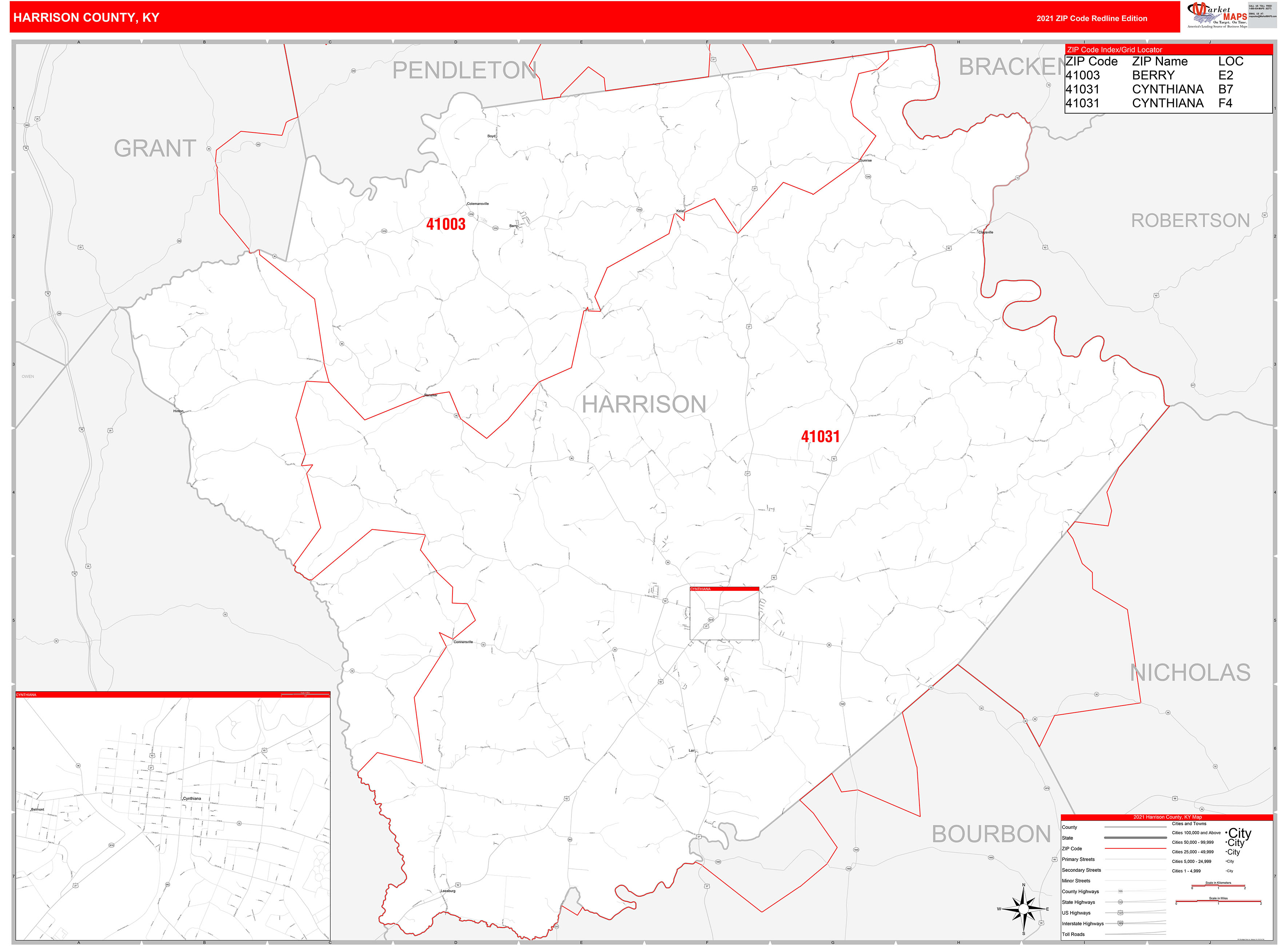Click the US Highways shield symbol in legend

point(1120,913)
